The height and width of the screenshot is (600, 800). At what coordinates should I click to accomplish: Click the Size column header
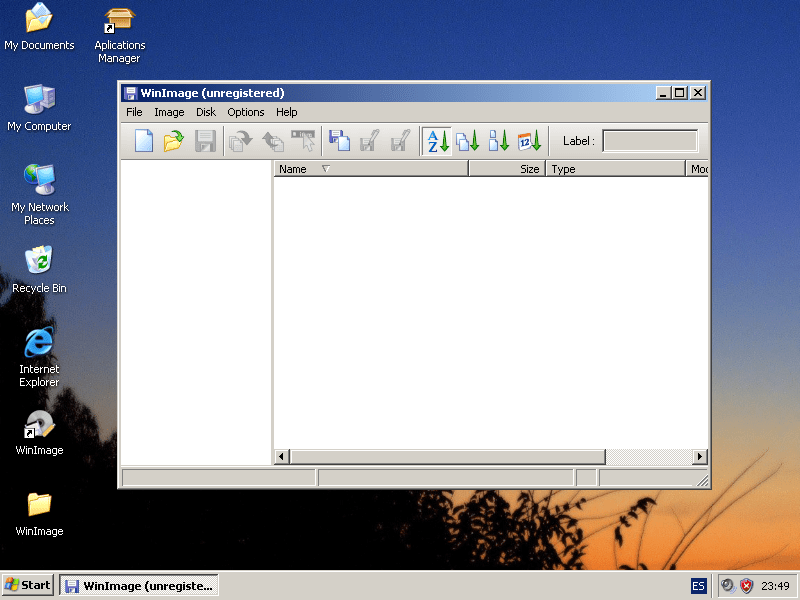tap(507, 169)
